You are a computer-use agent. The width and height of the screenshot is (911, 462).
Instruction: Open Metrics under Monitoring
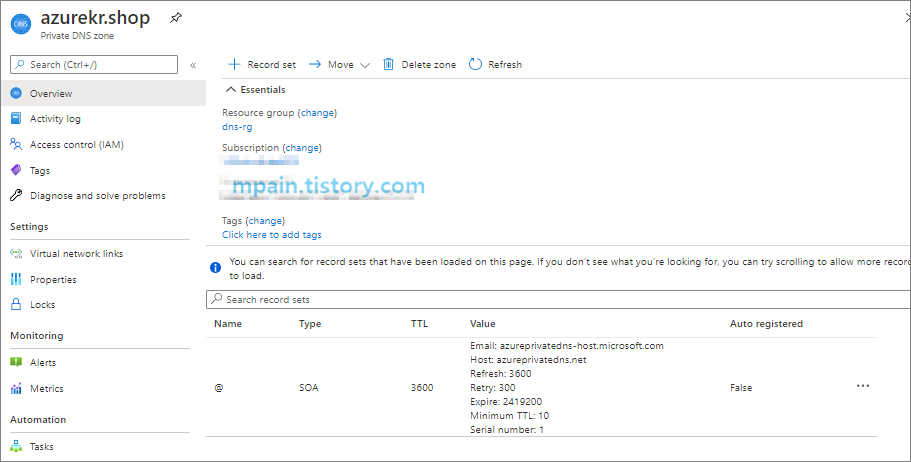click(x=46, y=388)
